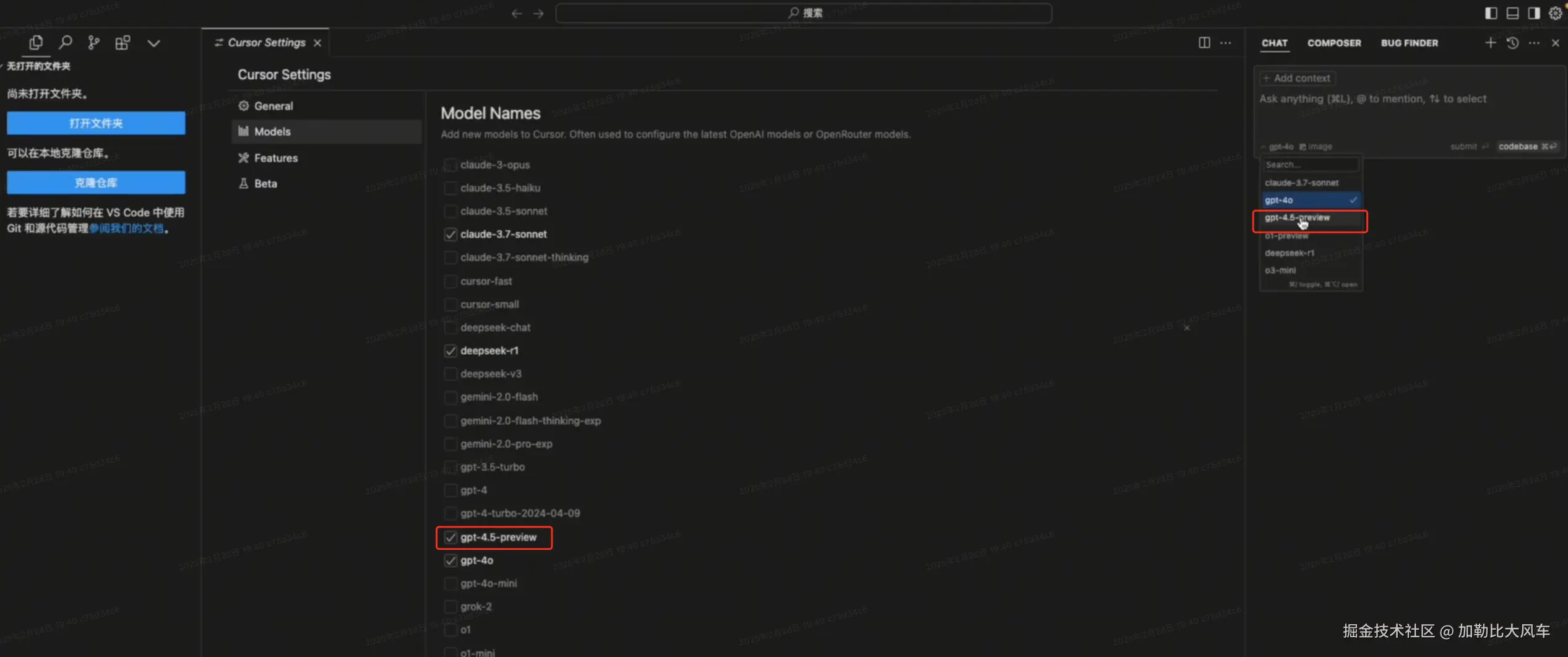This screenshot has width=1568, height=657.
Task: Open chat panel more options ellipsis
Action: [1534, 43]
